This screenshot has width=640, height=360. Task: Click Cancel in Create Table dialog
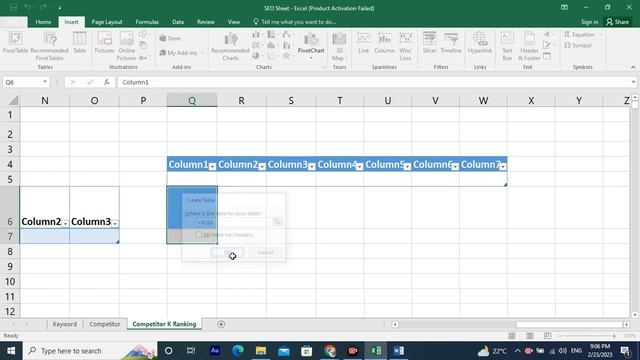click(266, 252)
